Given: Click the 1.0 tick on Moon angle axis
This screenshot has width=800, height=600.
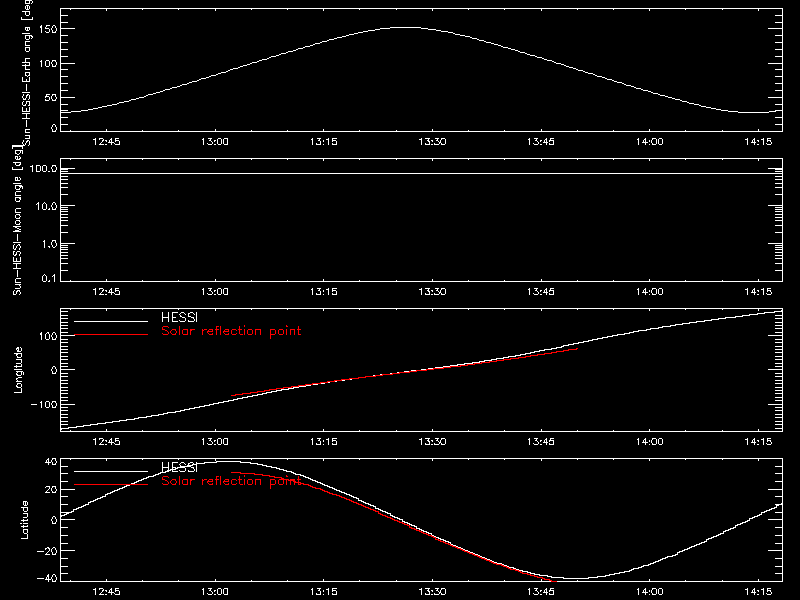Looking at the screenshot, I should (x=49, y=244).
